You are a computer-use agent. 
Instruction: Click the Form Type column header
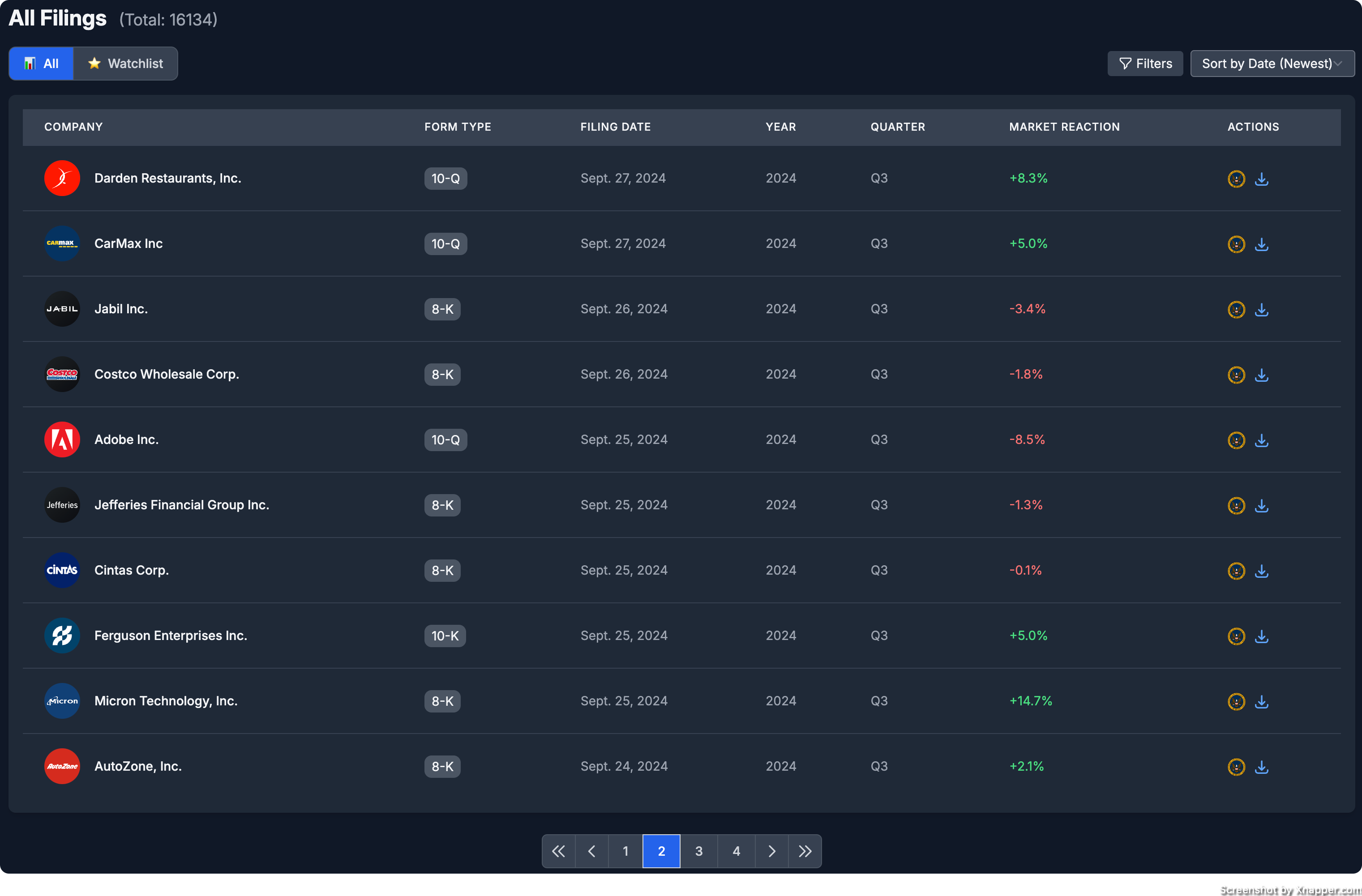click(458, 127)
